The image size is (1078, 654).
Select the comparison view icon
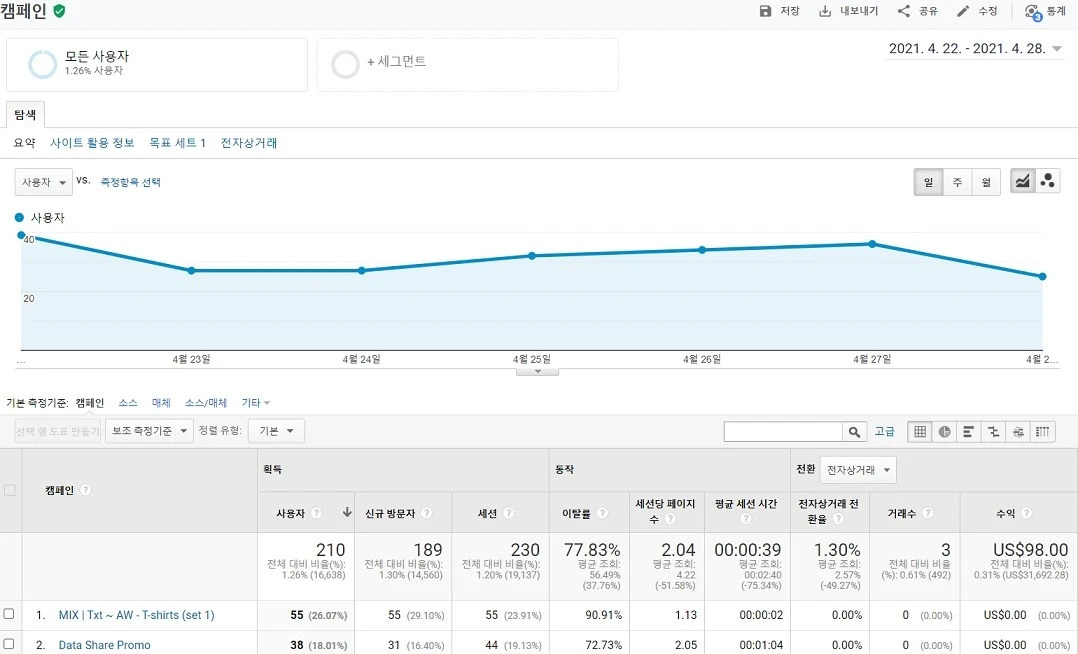point(993,432)
